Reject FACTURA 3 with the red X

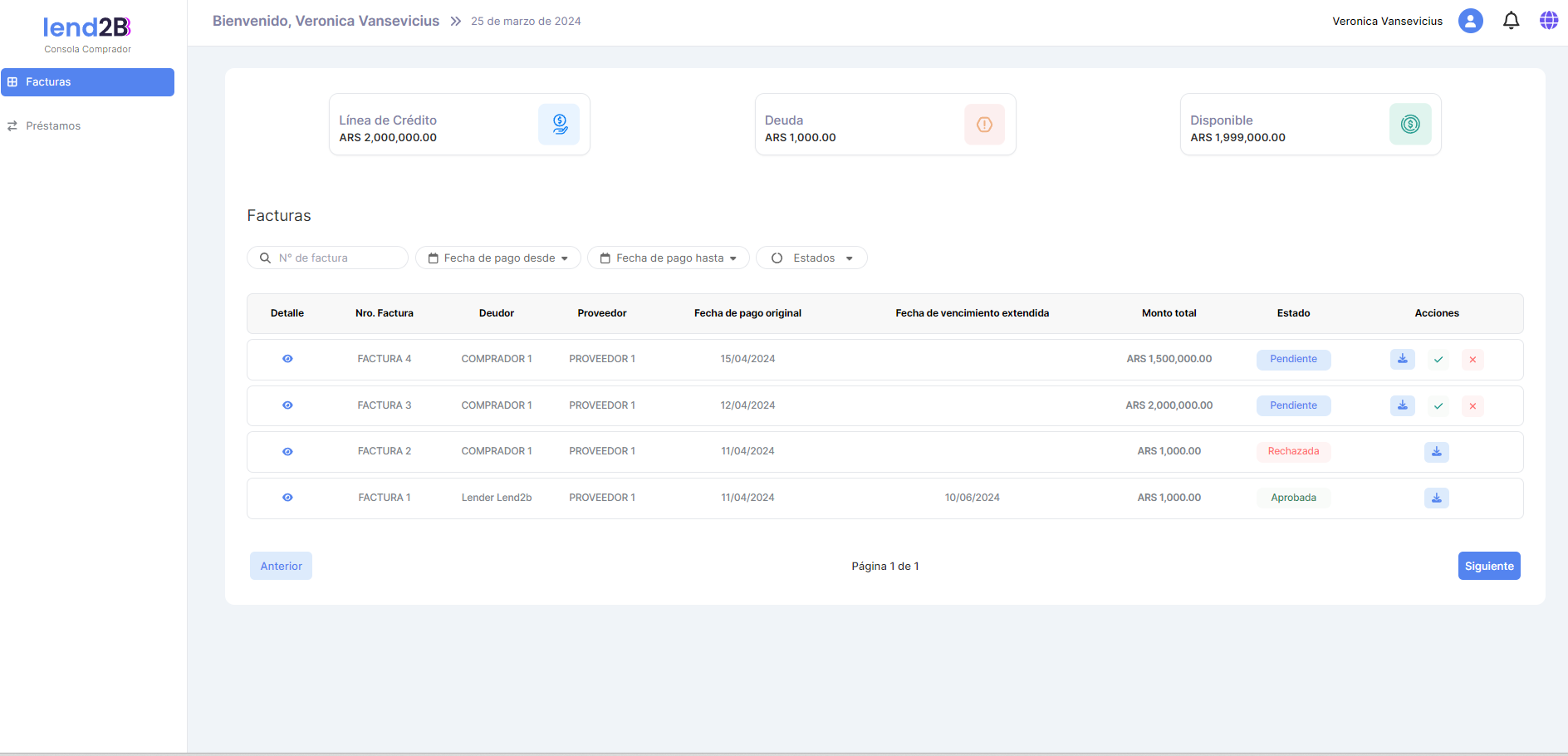pos(1472,406)
